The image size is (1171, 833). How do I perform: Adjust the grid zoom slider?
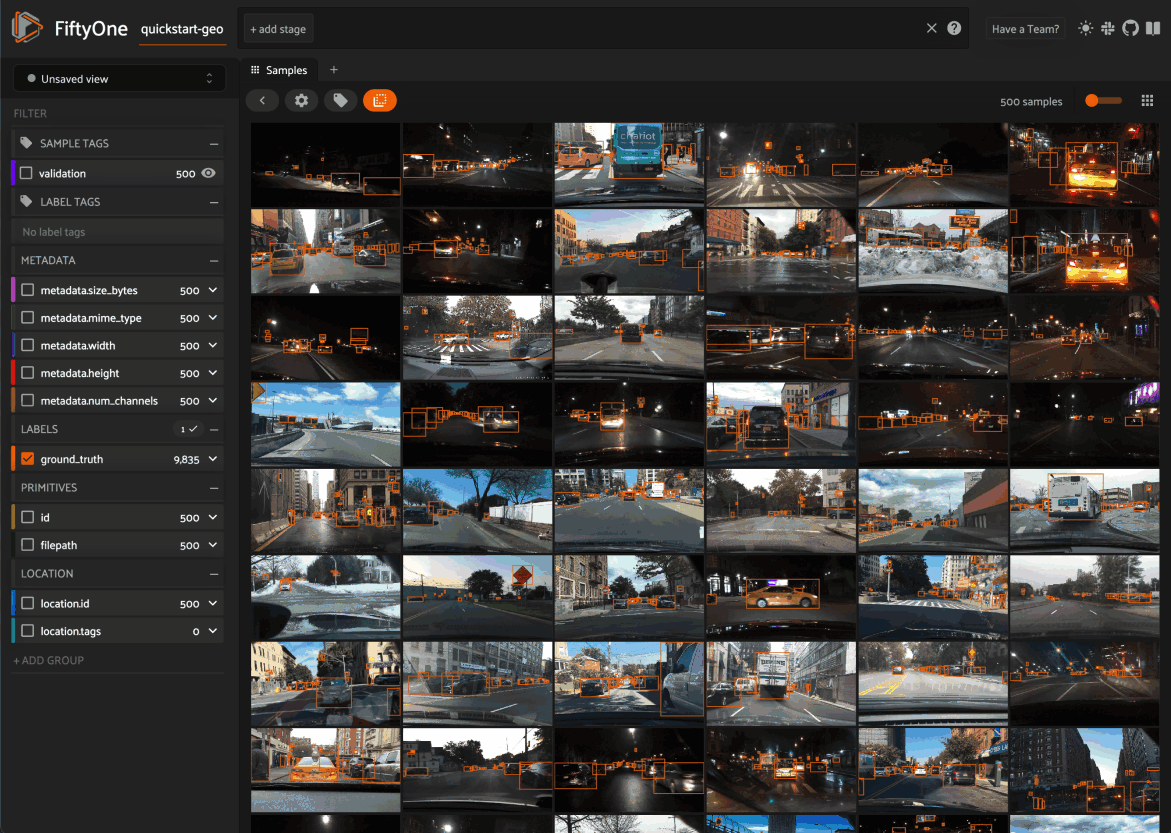tap(1103, 100)
